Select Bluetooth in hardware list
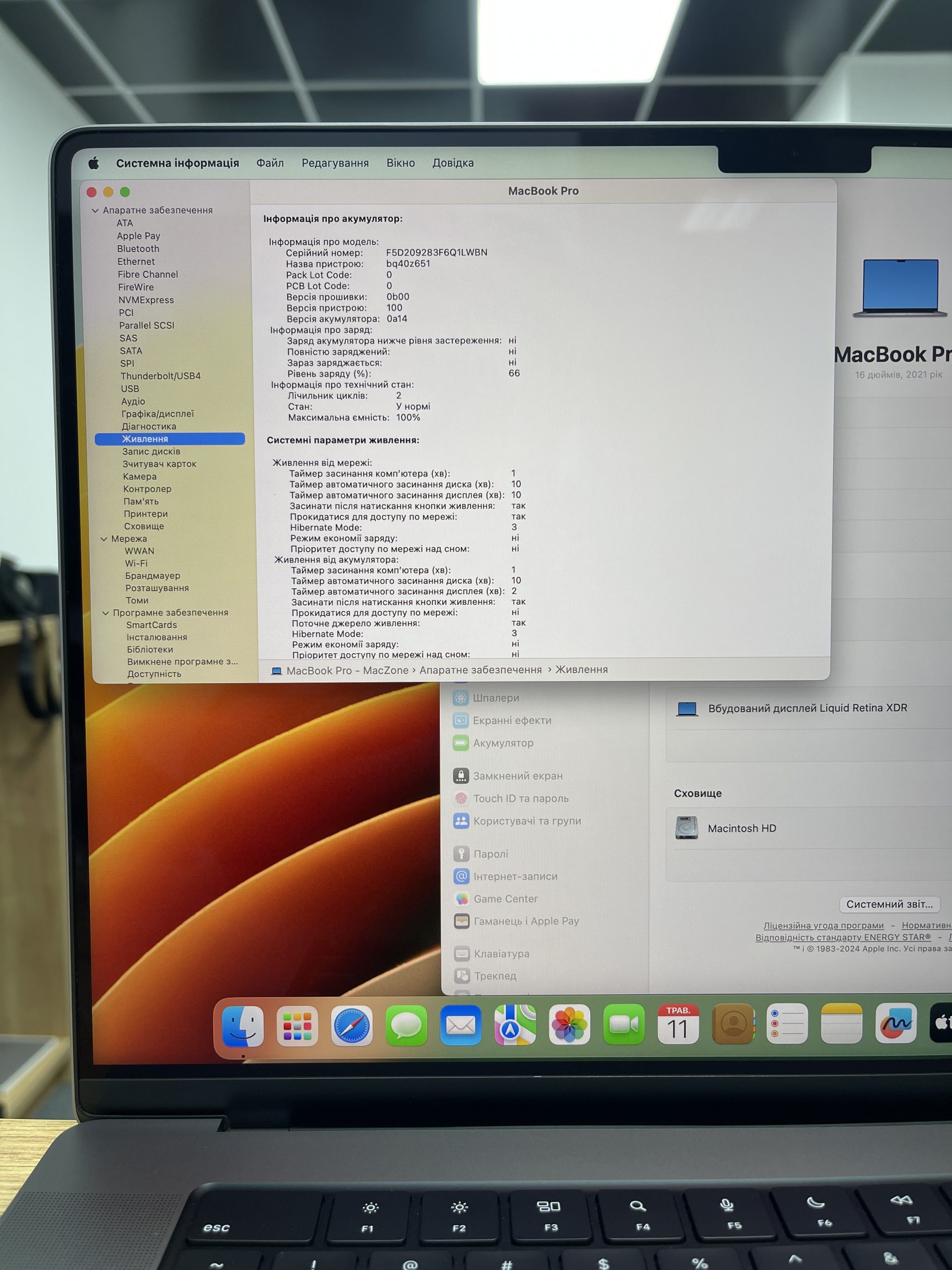Viewport: 952px width, 1270px height. [138, 249]
